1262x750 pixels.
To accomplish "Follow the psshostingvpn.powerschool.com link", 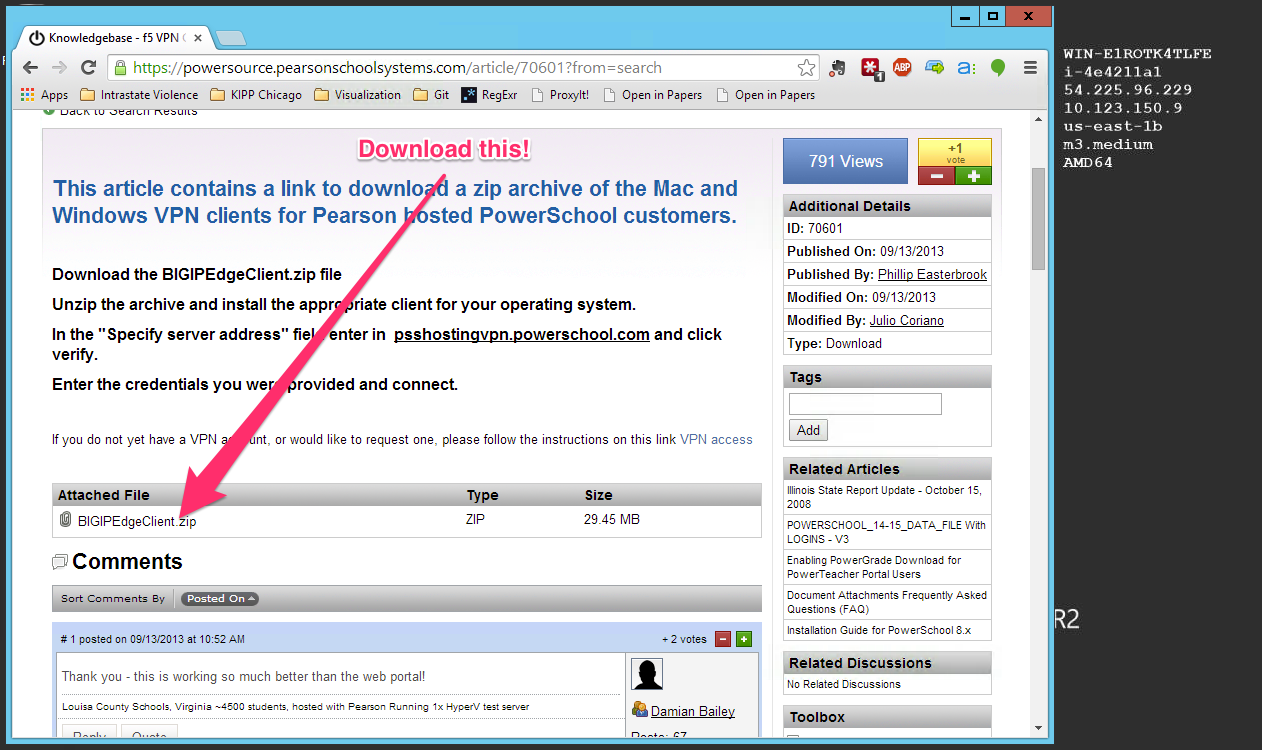I will coord(522,334).
